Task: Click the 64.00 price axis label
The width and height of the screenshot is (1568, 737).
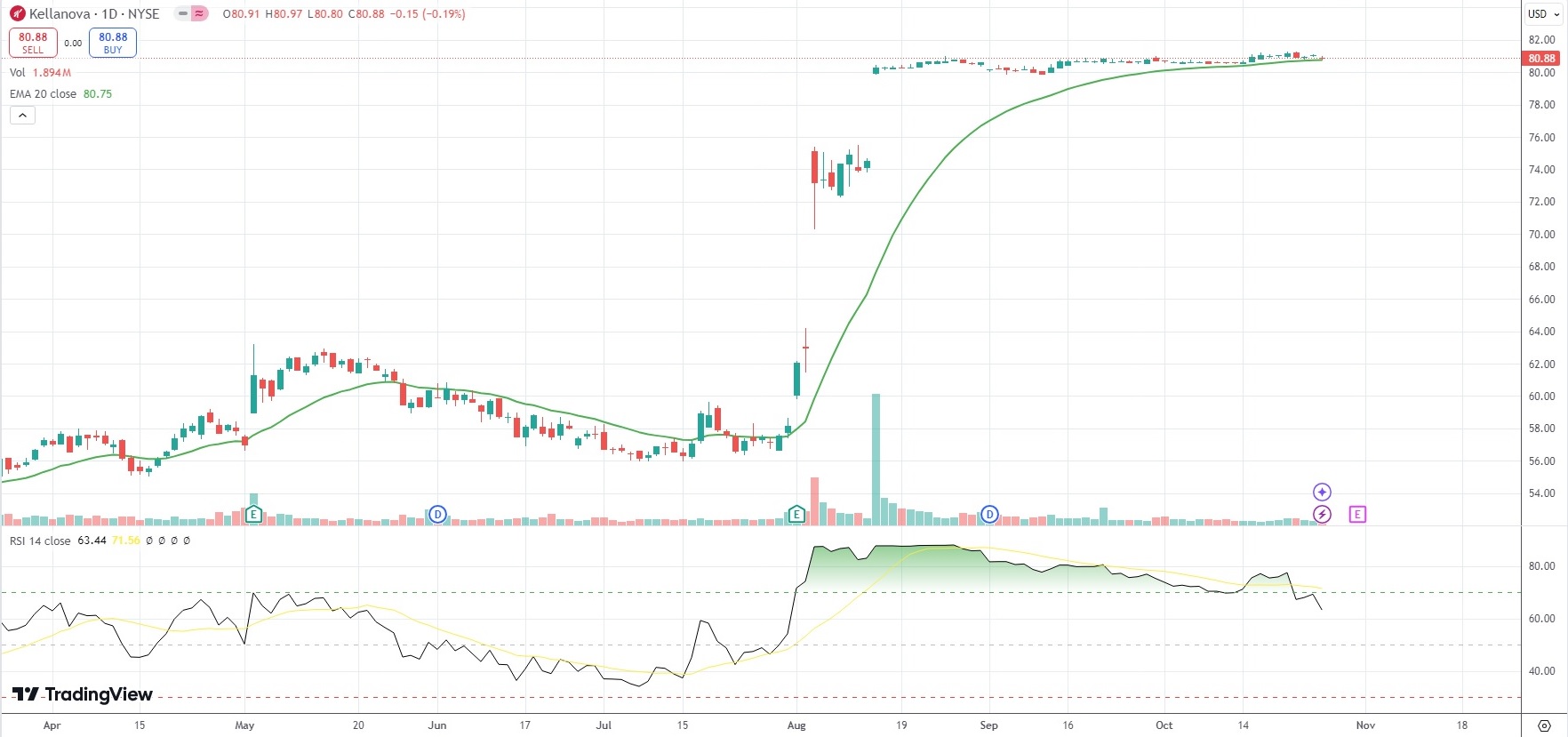Action: coord(1541,332)
